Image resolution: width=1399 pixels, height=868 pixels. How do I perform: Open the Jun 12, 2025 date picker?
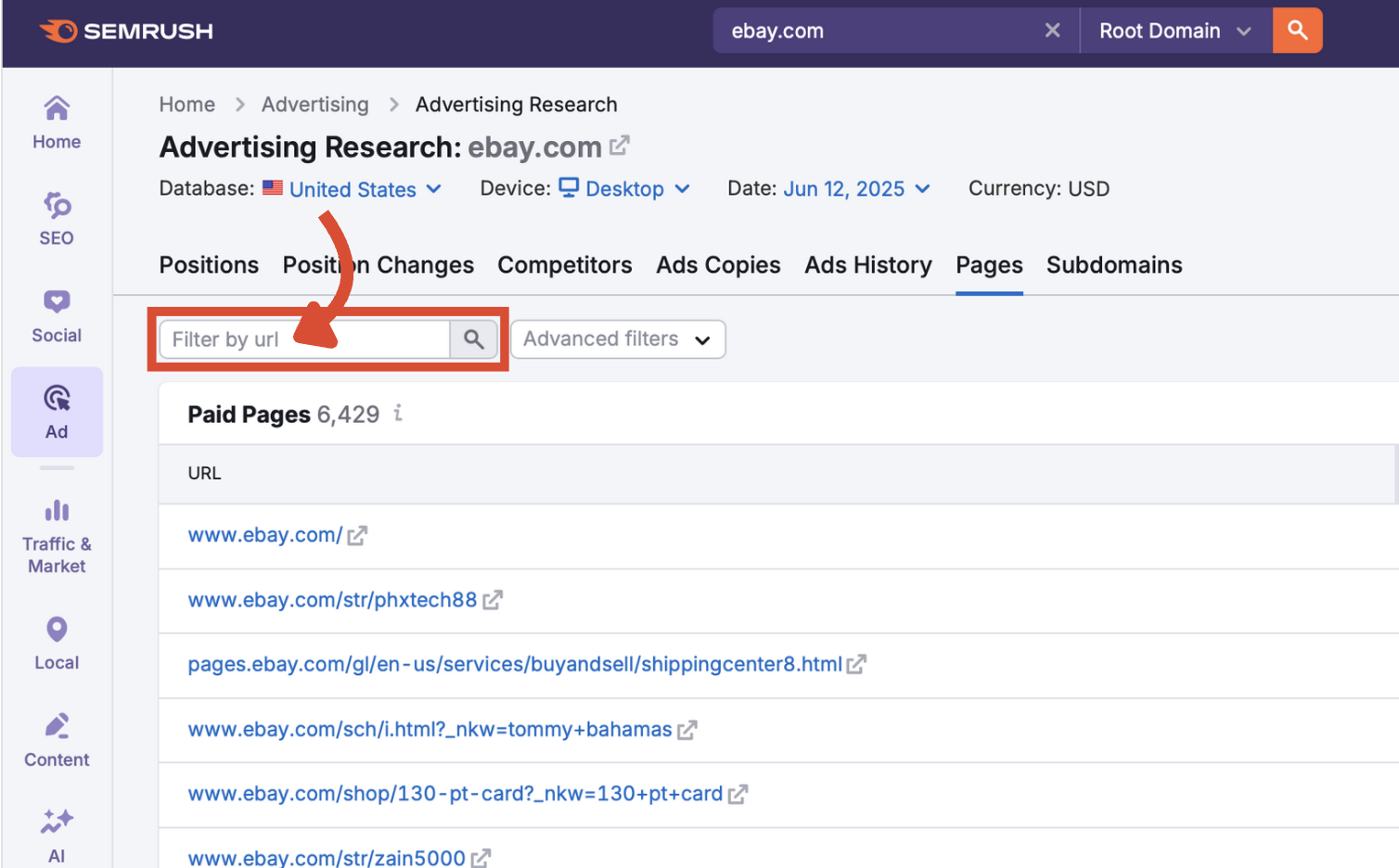pos(855,189)
